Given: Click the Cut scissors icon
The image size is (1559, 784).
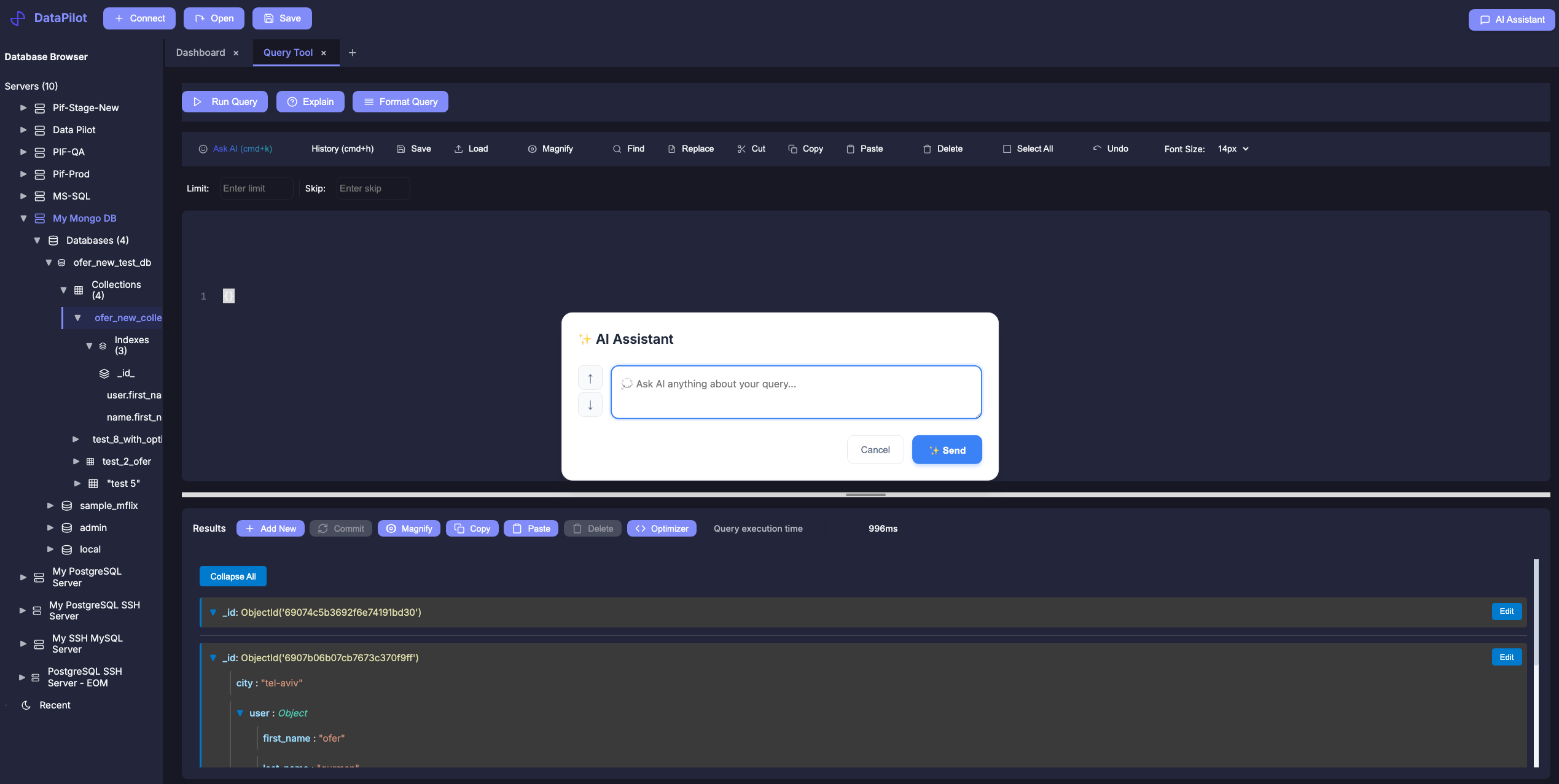Looking at the screenshot, I should click(x=741, y=149).
